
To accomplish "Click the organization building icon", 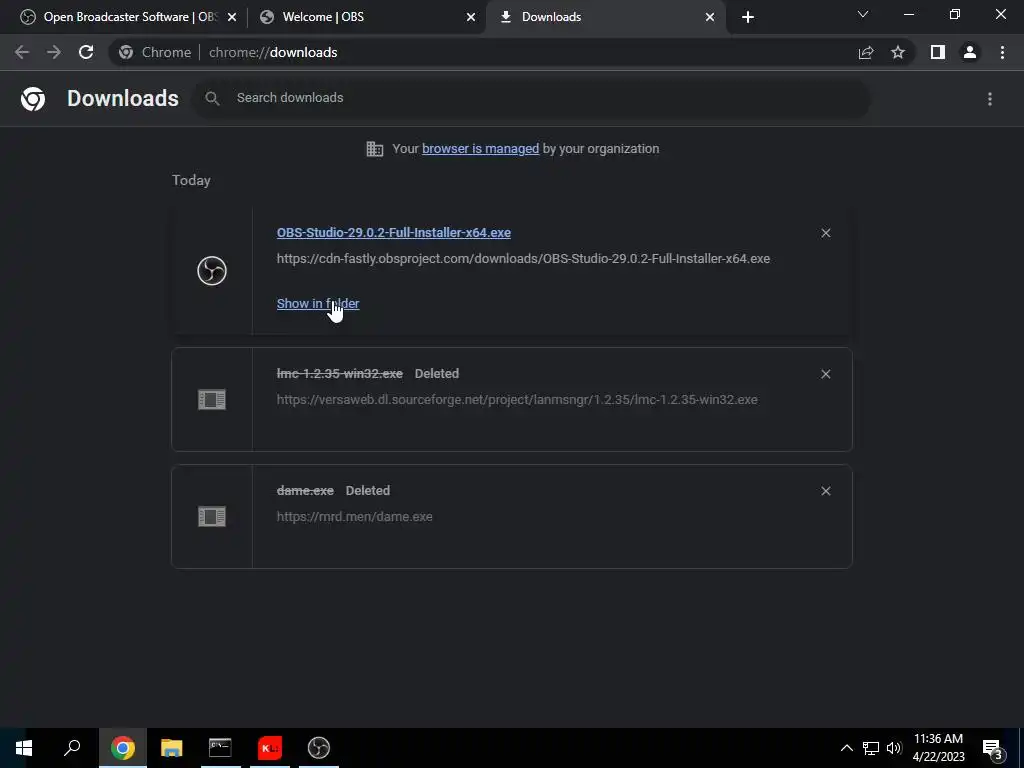I will [375, 149].
